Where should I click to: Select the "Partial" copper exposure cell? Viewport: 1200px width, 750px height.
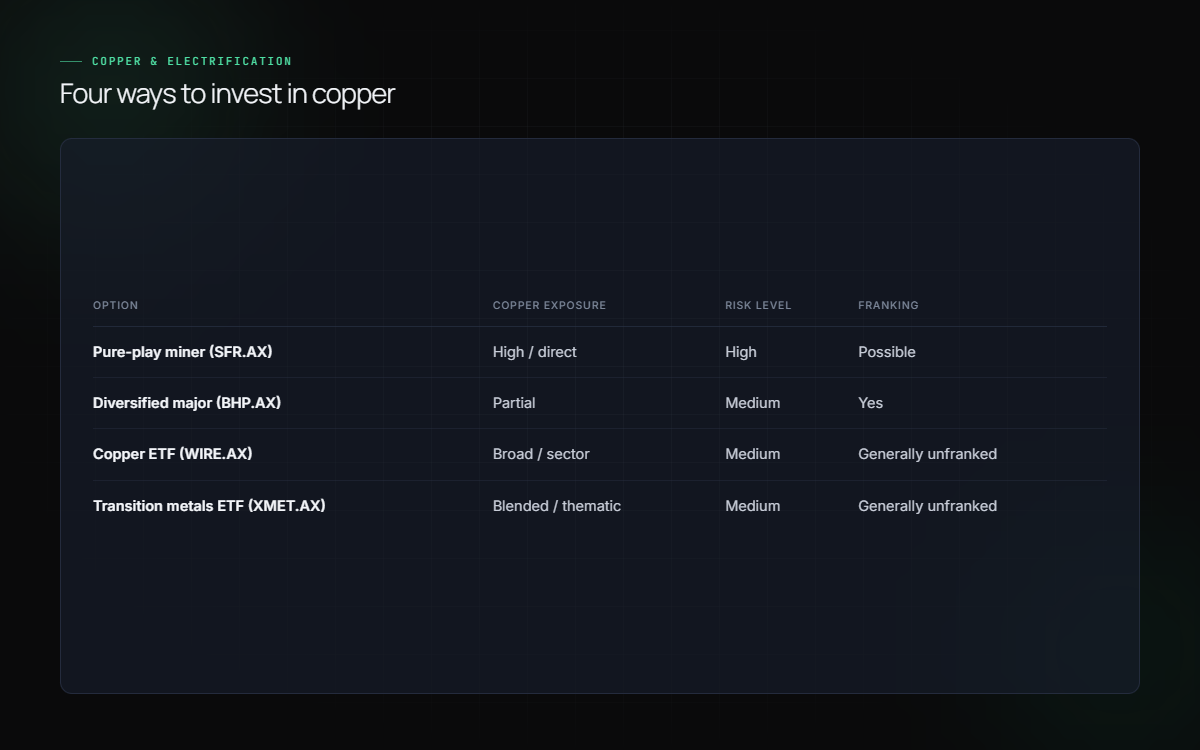pos(514,403)
